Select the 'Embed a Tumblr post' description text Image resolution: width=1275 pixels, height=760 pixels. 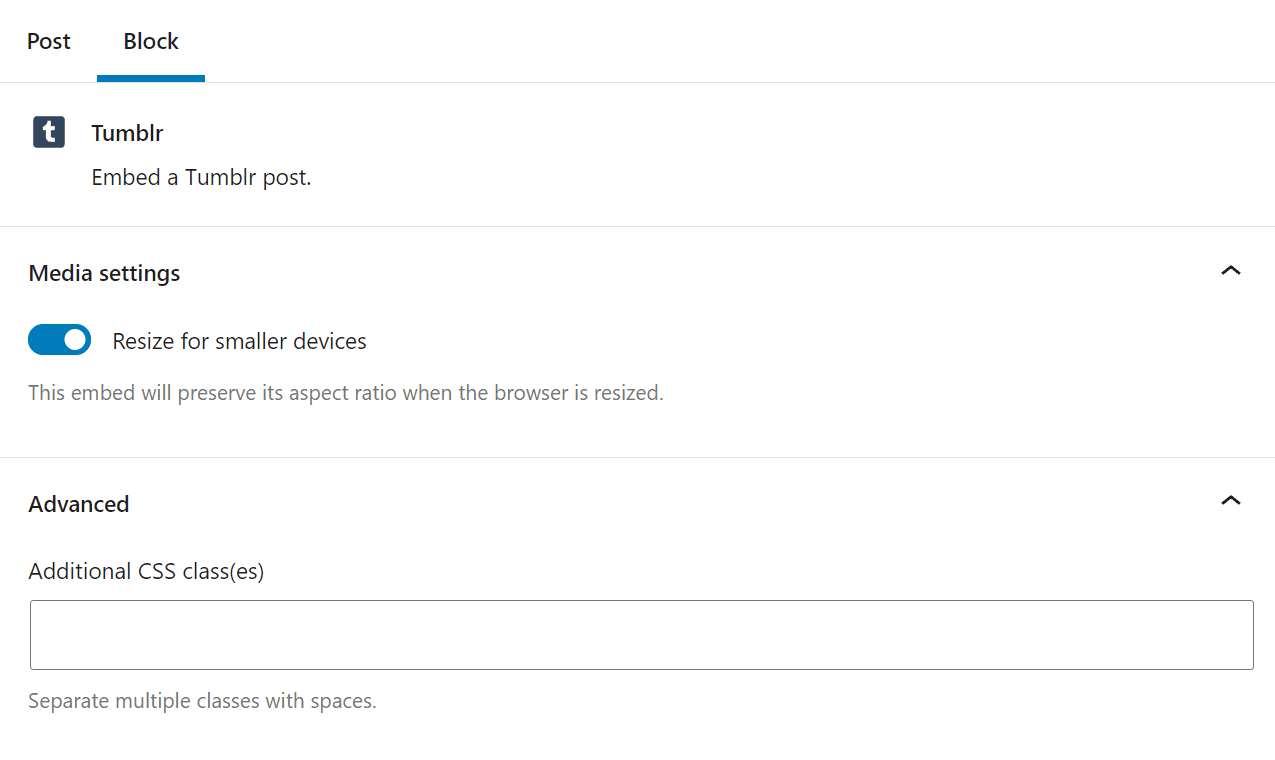pos(201,176)
